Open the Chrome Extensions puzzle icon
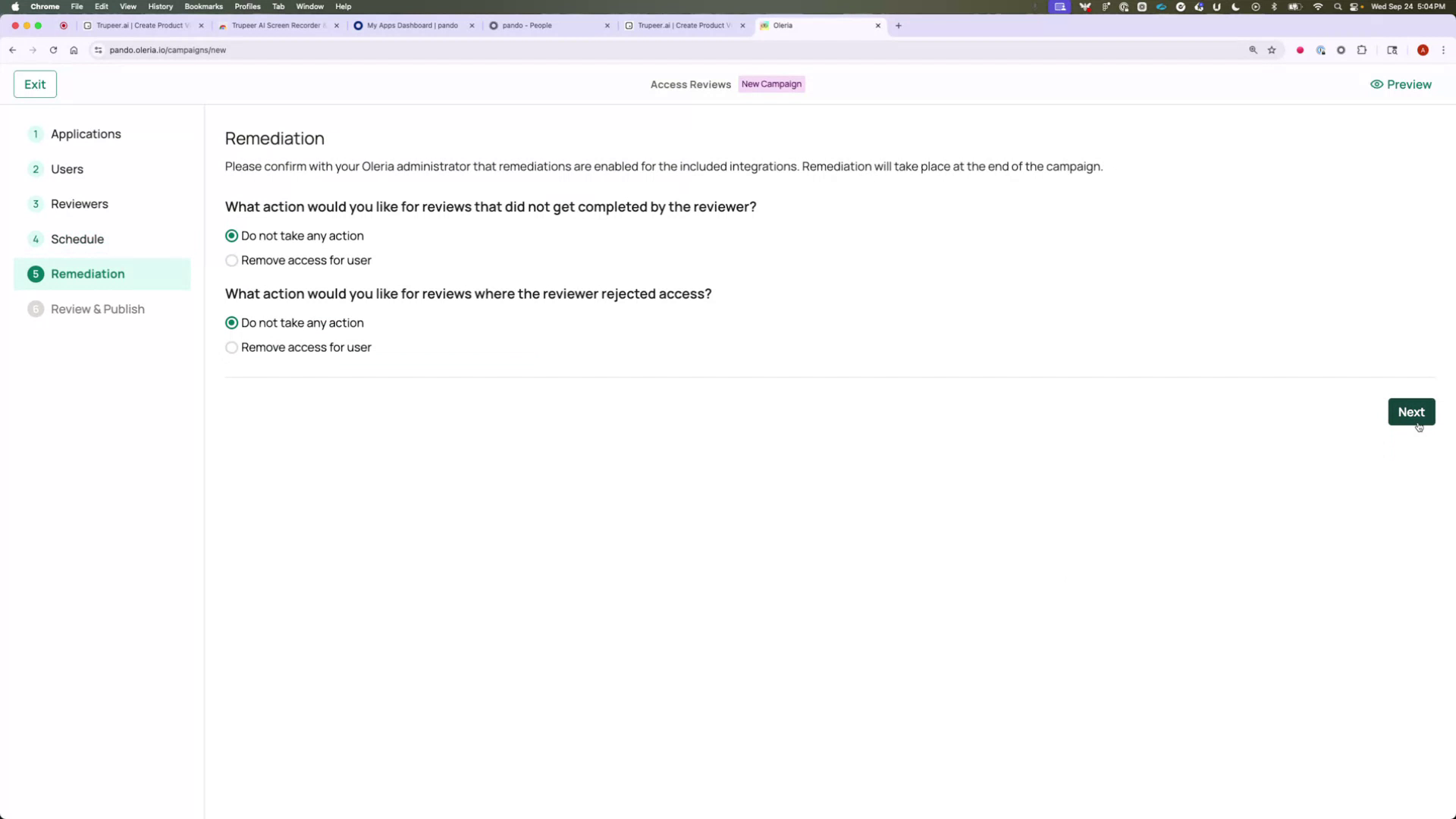The height and width of the screenshot is (819, 1456). 1362,50
